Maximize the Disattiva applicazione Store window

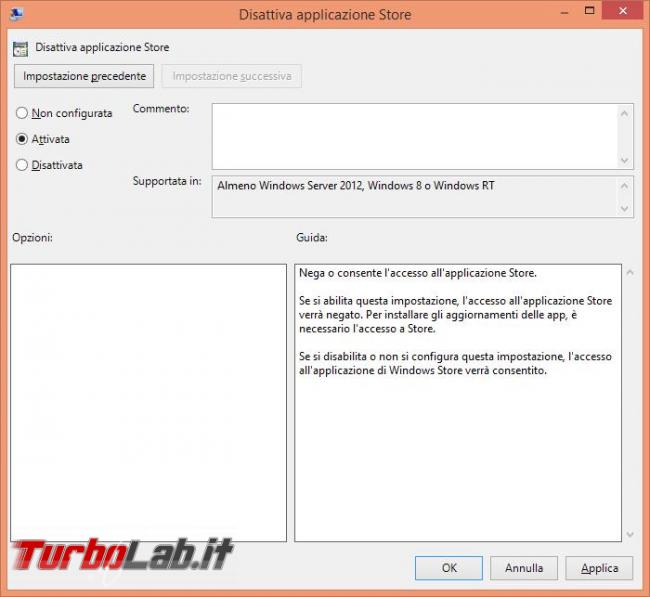[x=589, y=11]
